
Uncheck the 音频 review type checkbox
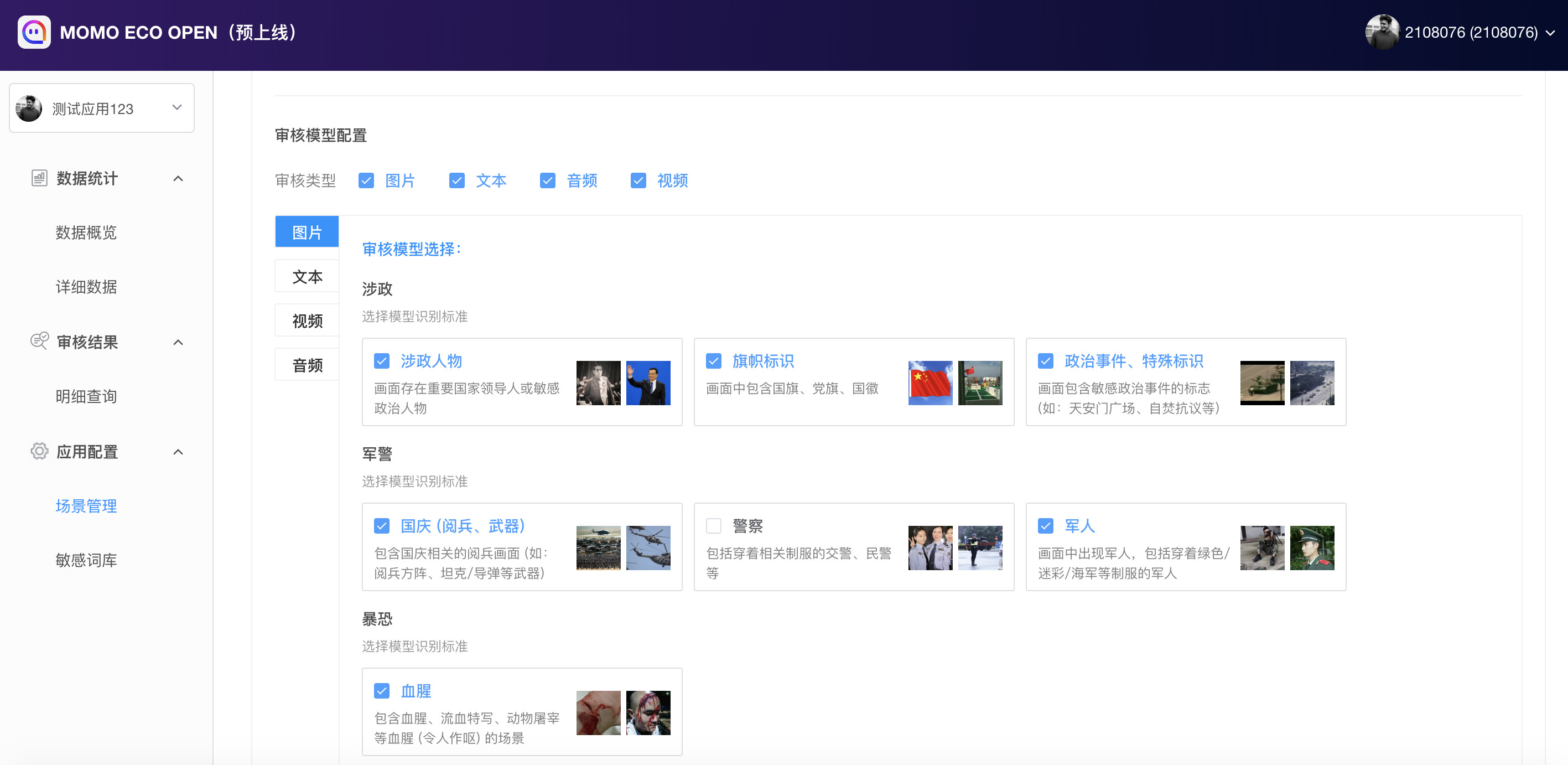pos(547,181)
